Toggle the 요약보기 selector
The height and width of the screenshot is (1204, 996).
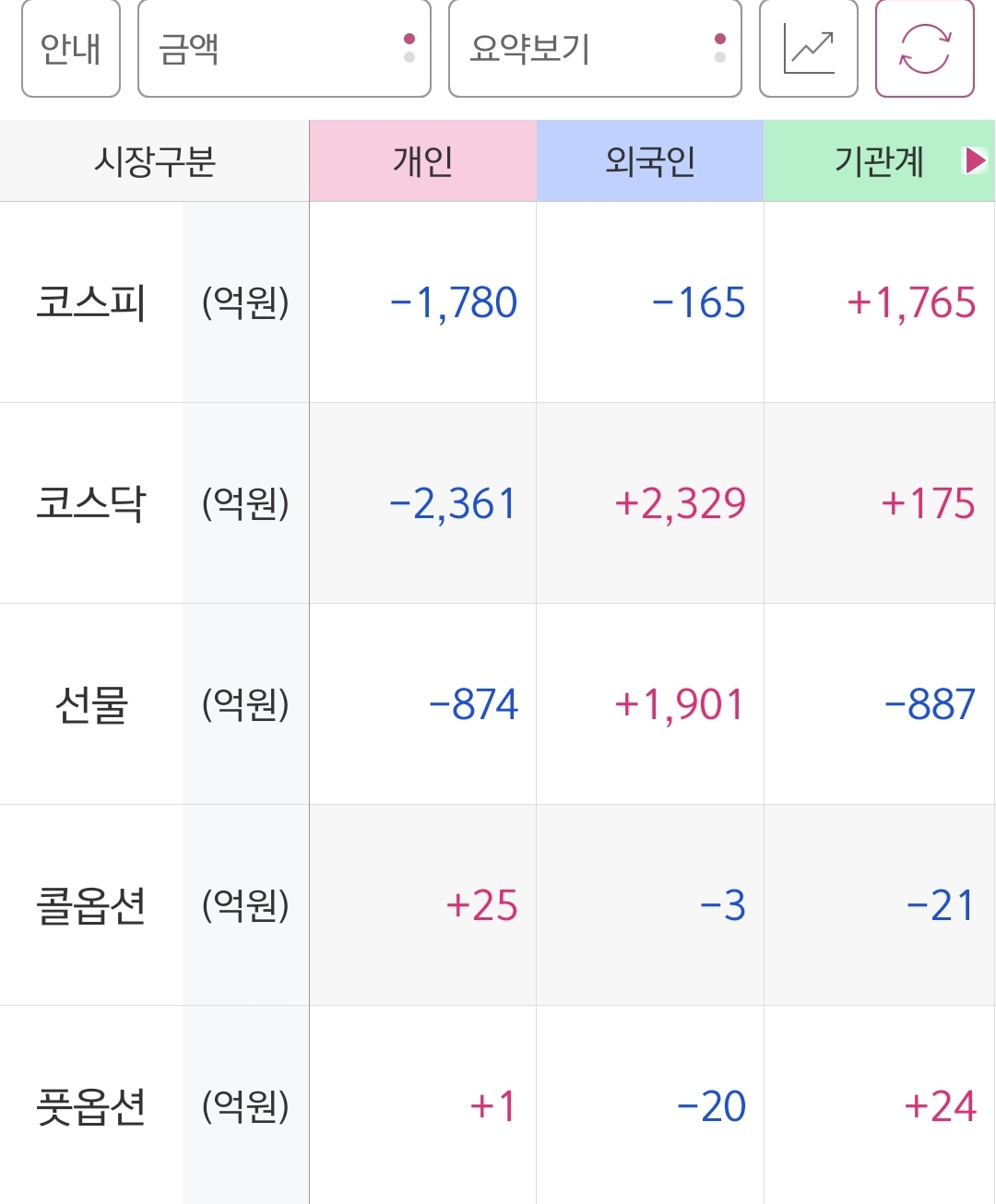click(595, 49)
